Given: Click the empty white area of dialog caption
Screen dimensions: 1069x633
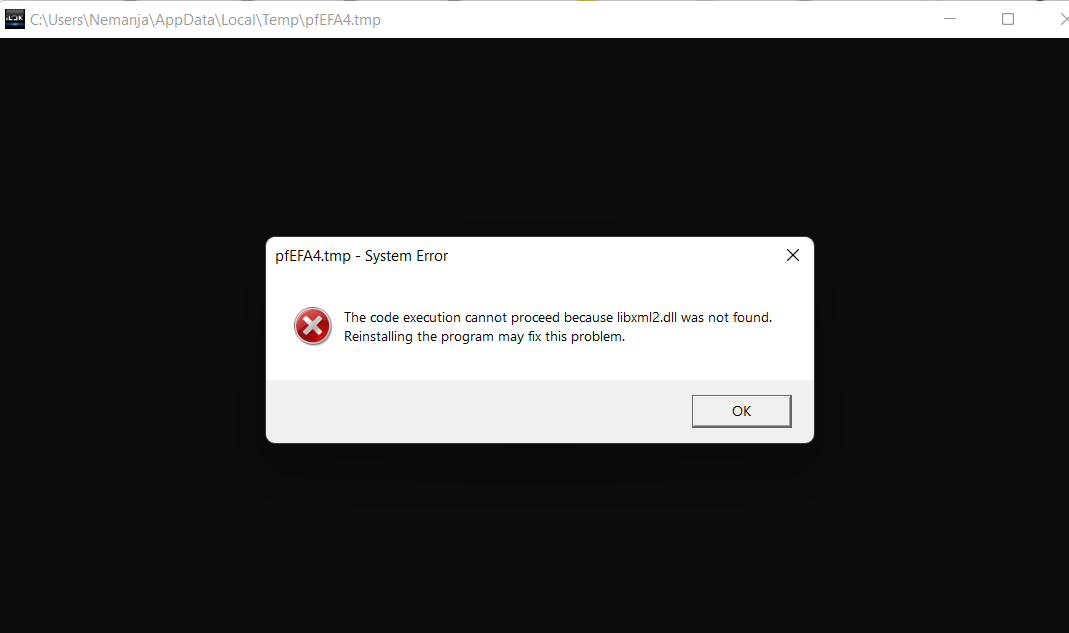Looking at the screenshot, I should click(614, 256).
